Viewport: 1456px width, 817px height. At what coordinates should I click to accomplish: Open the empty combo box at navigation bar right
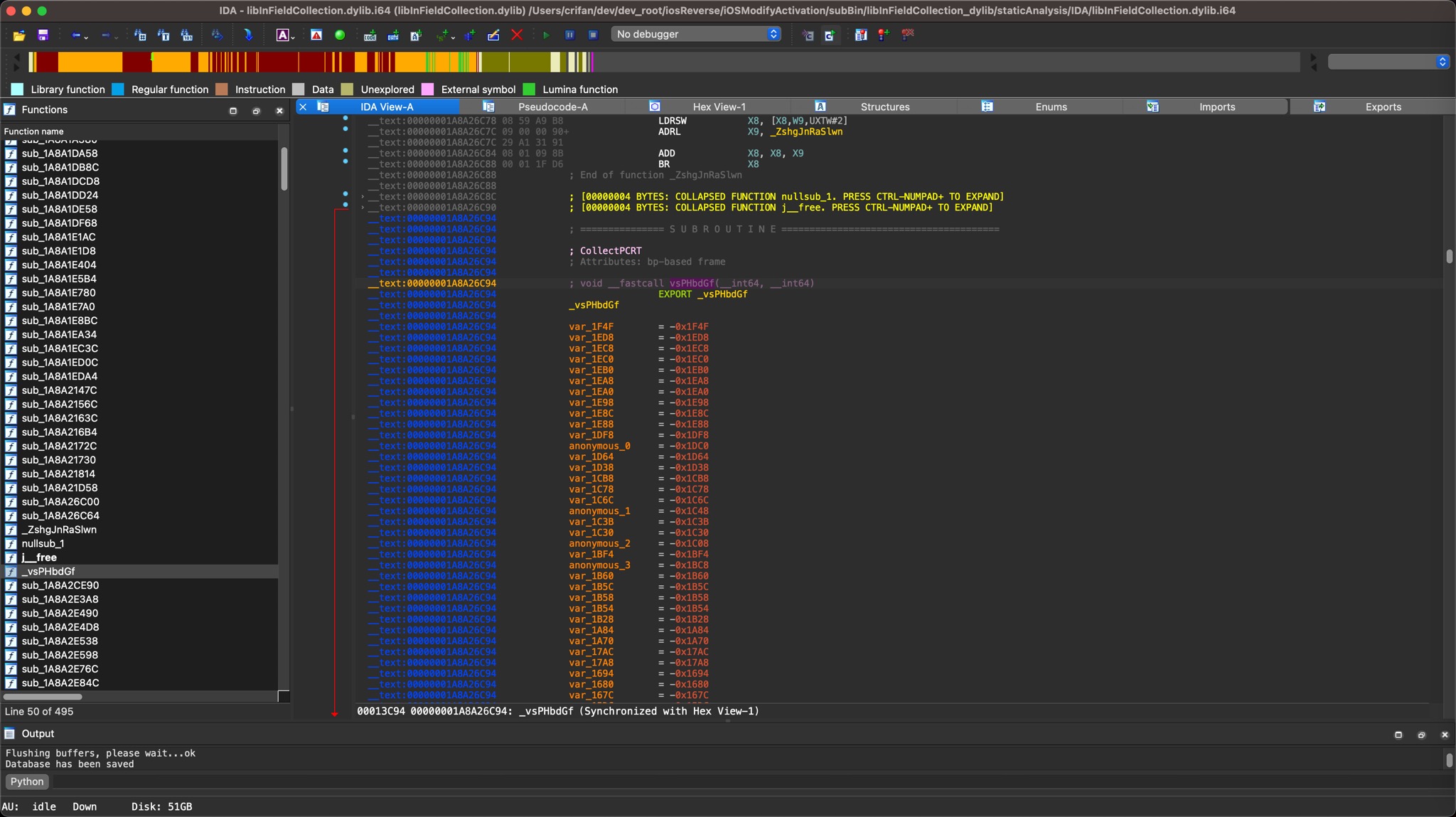1388,62
